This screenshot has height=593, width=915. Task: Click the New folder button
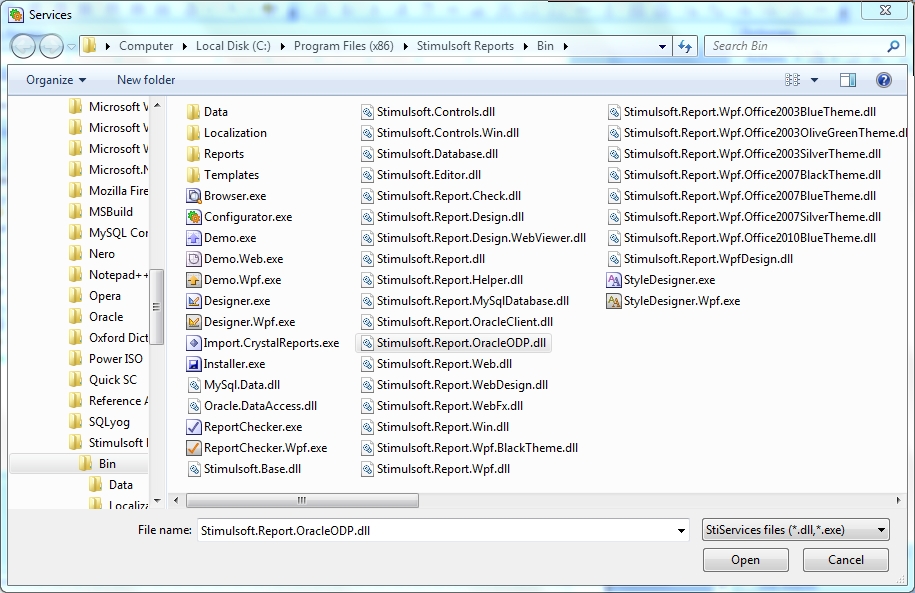coord(146,80)
